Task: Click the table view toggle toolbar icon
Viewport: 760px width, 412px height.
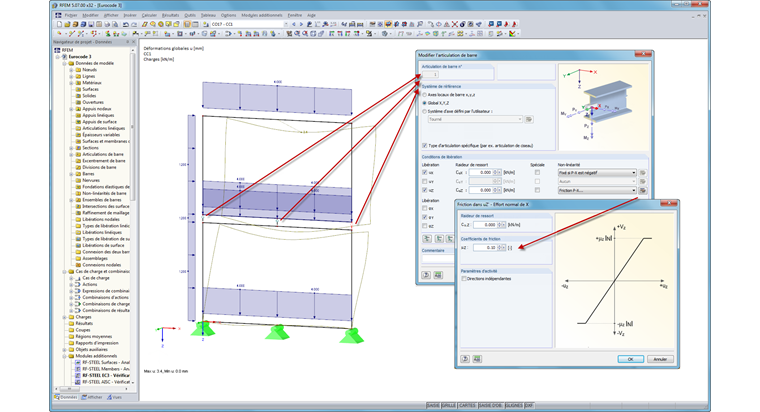Action: point(195,24)
